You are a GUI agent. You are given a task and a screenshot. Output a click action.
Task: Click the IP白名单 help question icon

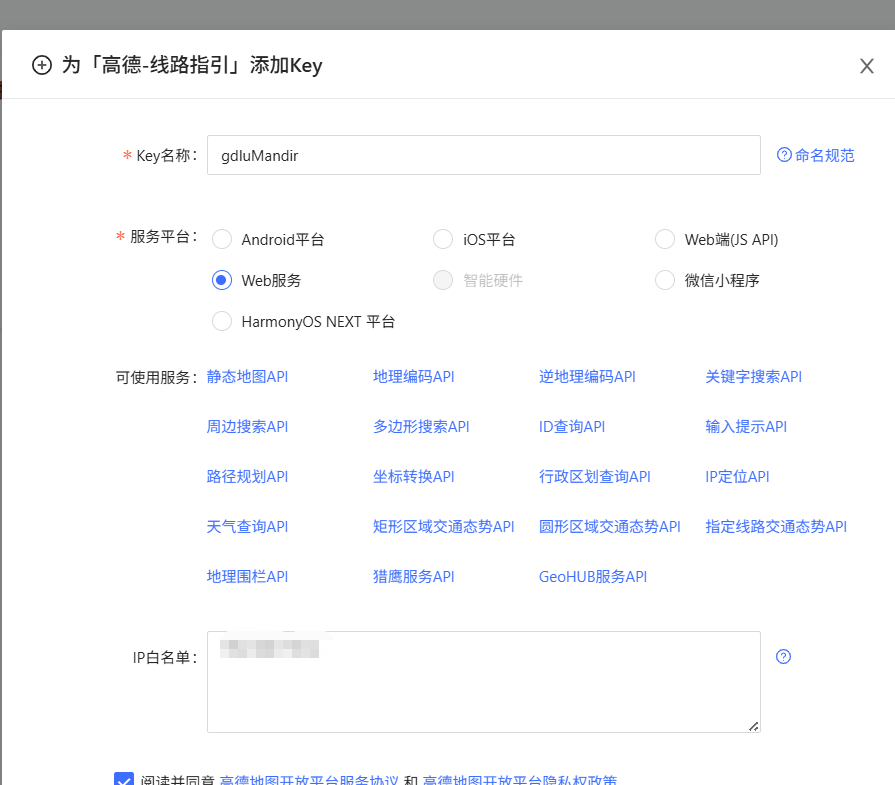pos(783,657)
